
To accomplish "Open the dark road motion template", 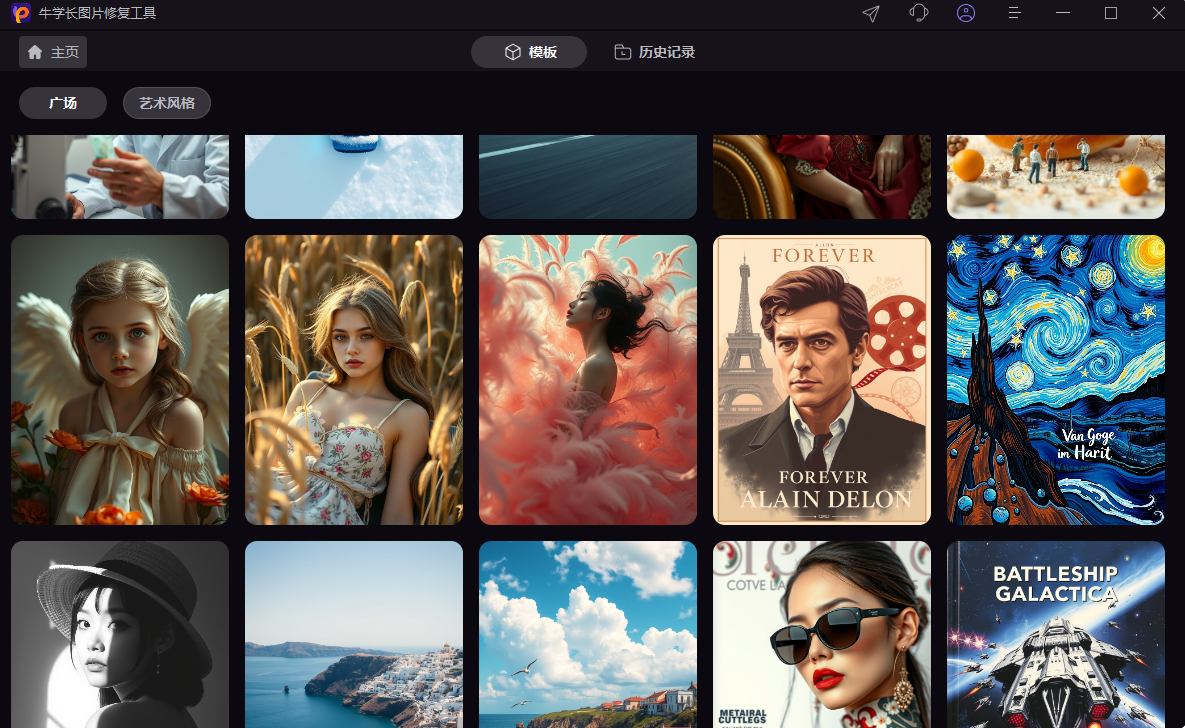I will click(588, 177).
